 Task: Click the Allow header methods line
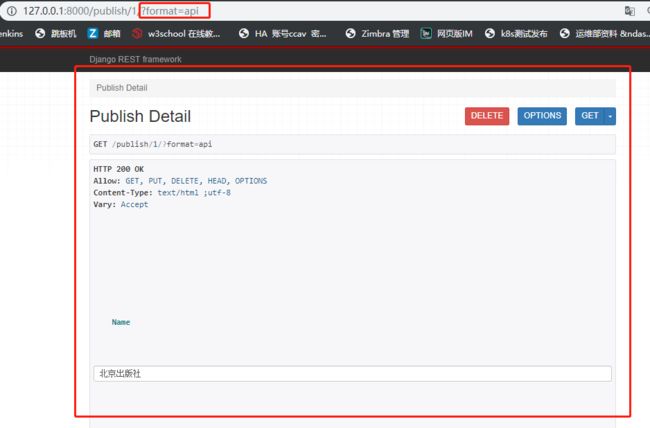pyautogui.click(x=180, y=181)
